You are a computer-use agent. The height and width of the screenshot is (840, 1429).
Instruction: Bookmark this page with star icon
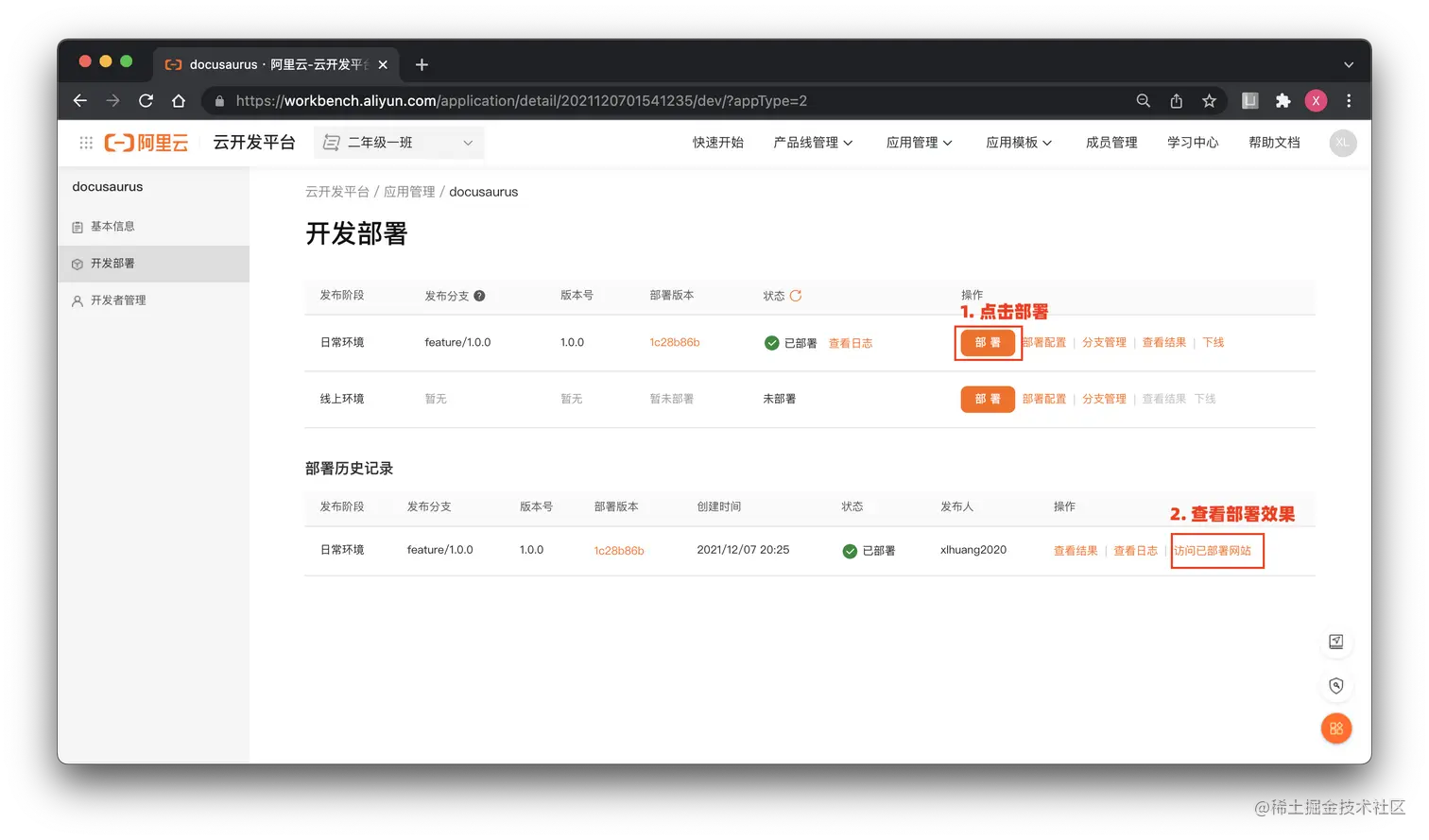pos(1209,100)
